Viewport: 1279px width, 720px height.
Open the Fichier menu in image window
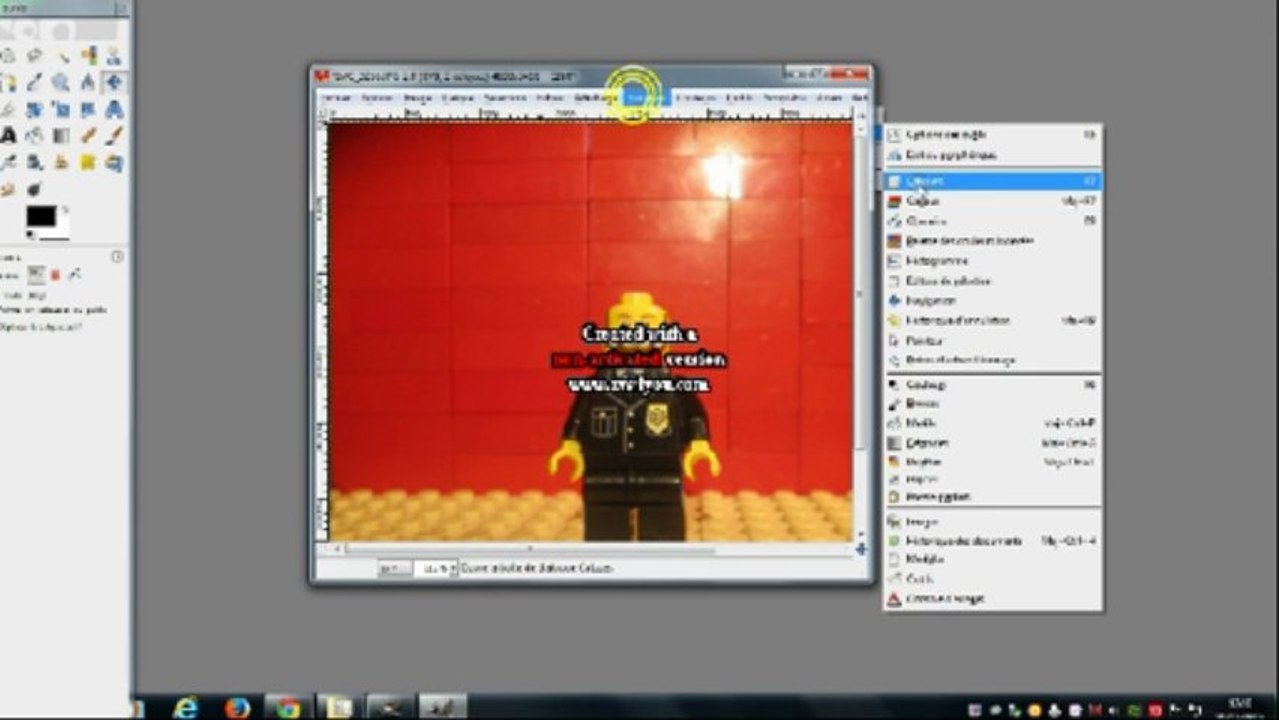[x=336, y=97]
